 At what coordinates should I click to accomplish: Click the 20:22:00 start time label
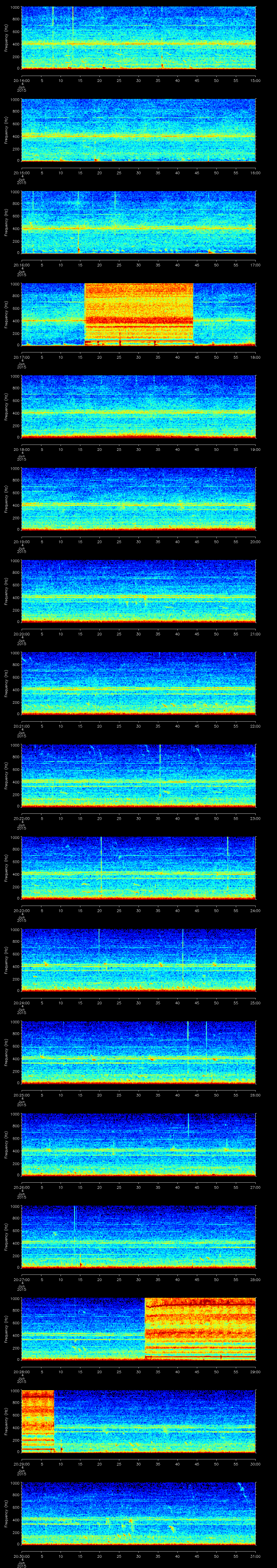coord(21,818)
